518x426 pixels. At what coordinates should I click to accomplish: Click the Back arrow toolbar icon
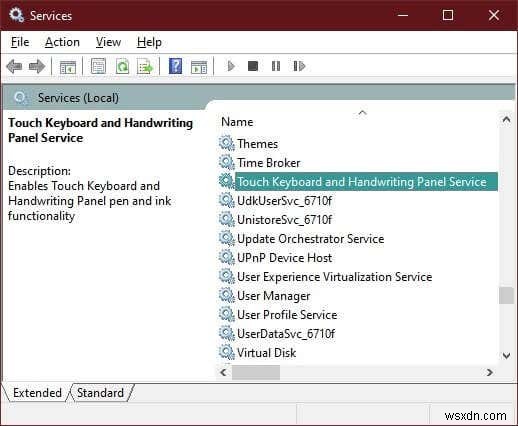[x=14, y=66]
